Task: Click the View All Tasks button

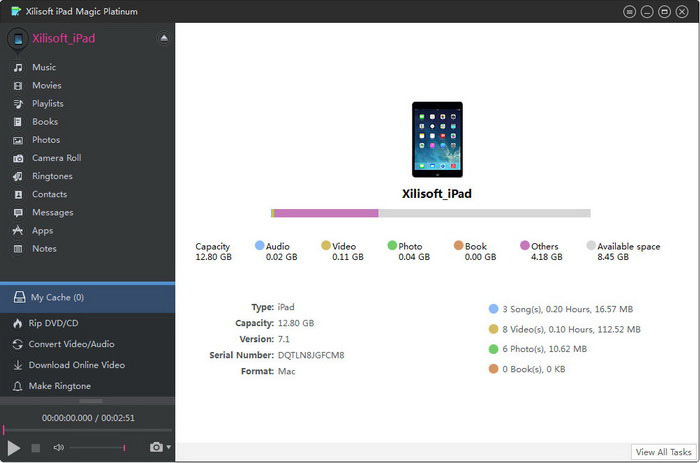Action: (x=662, y=452)
